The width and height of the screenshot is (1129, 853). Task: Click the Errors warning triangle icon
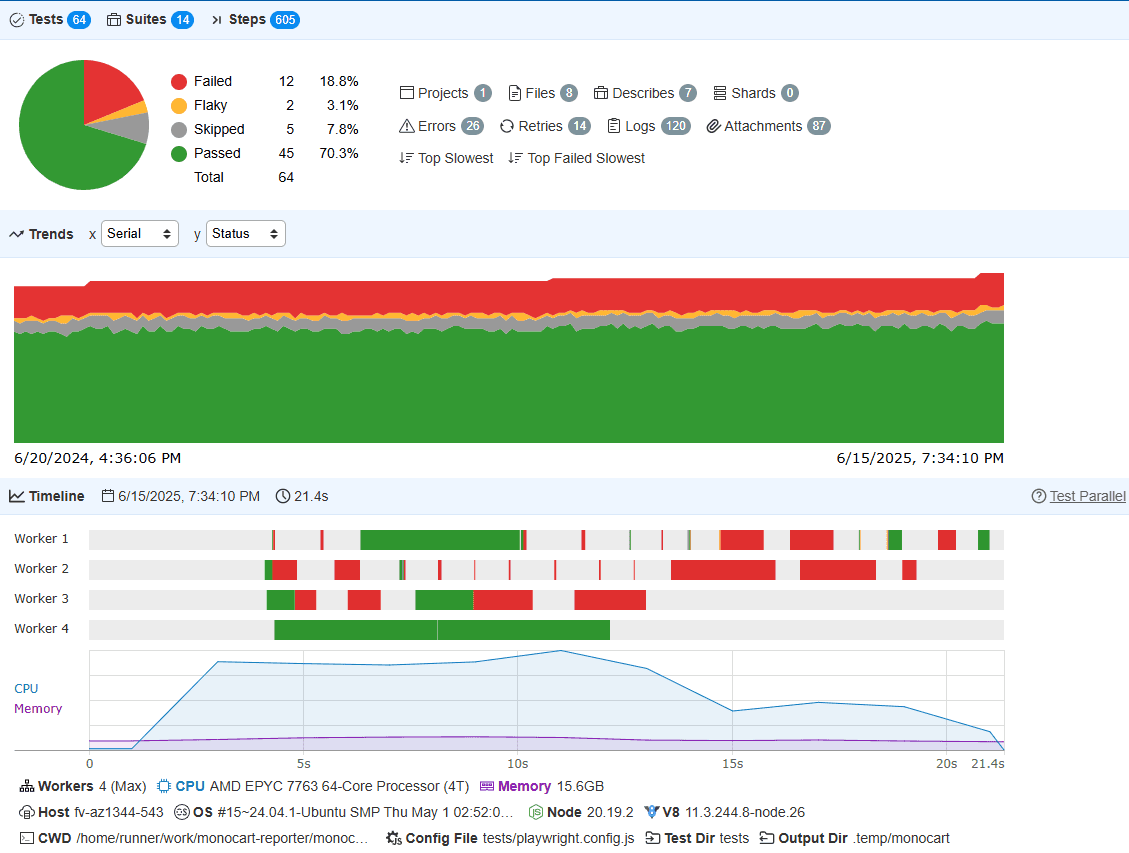tap(406, 126)
